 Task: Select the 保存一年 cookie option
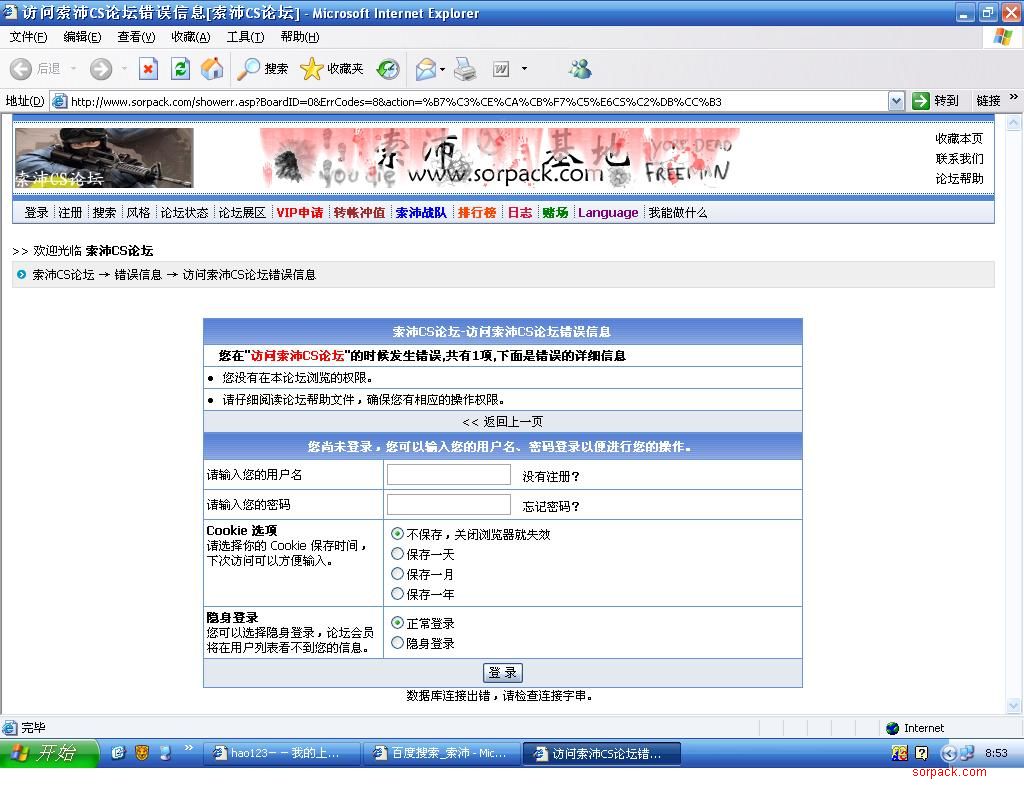pyautogui.click(x=398, y=594)
